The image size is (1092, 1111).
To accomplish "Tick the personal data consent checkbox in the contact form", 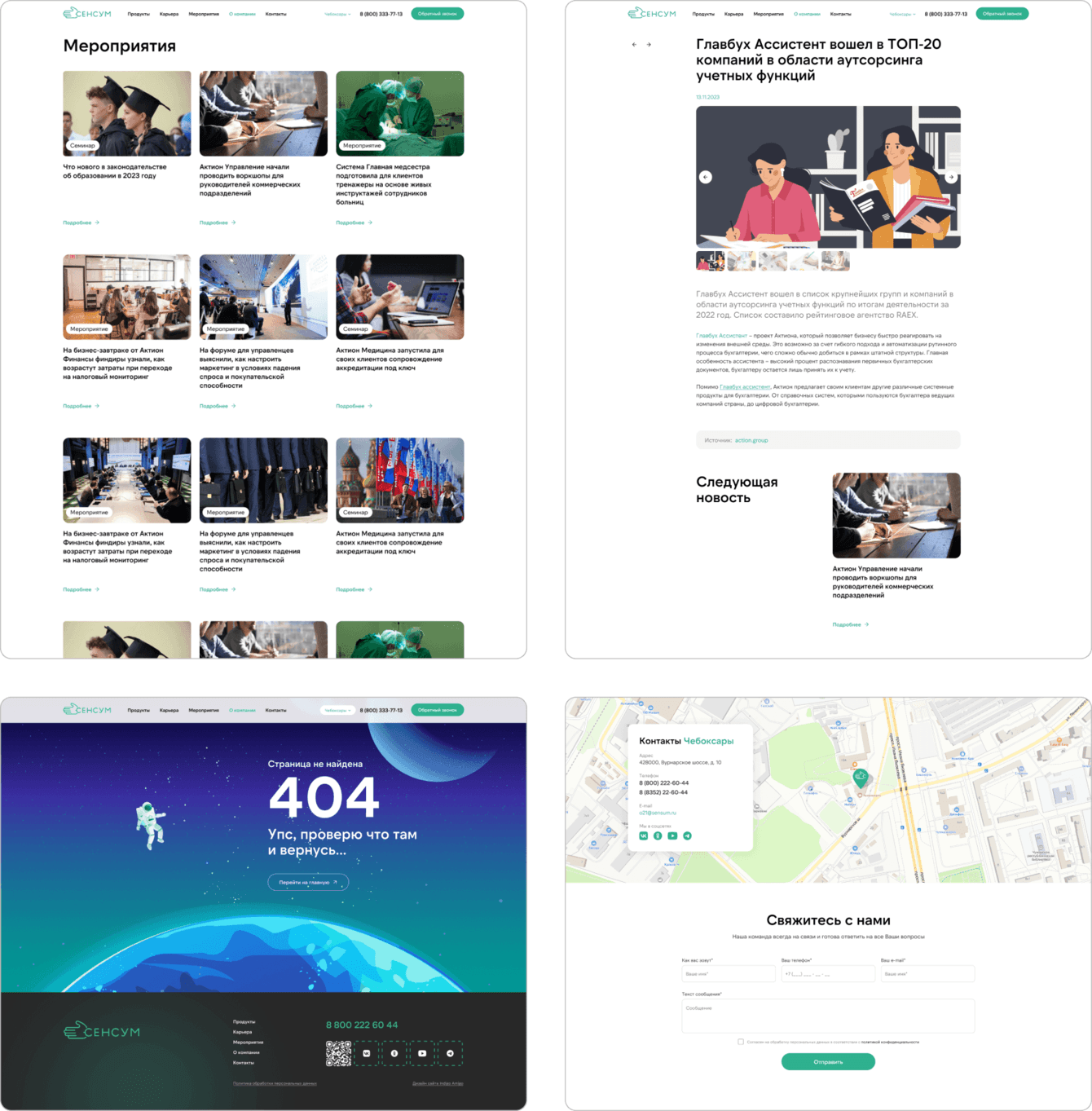I will (x=741, y=1042).
